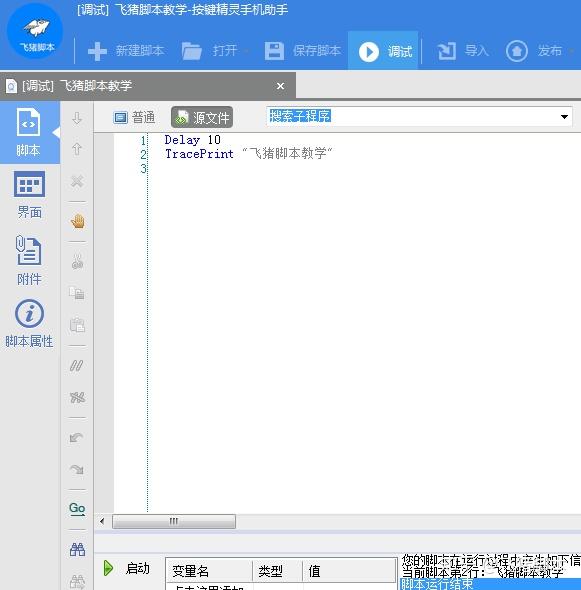Click code line Delay 10
581x590 pixels.
(192, 140)
